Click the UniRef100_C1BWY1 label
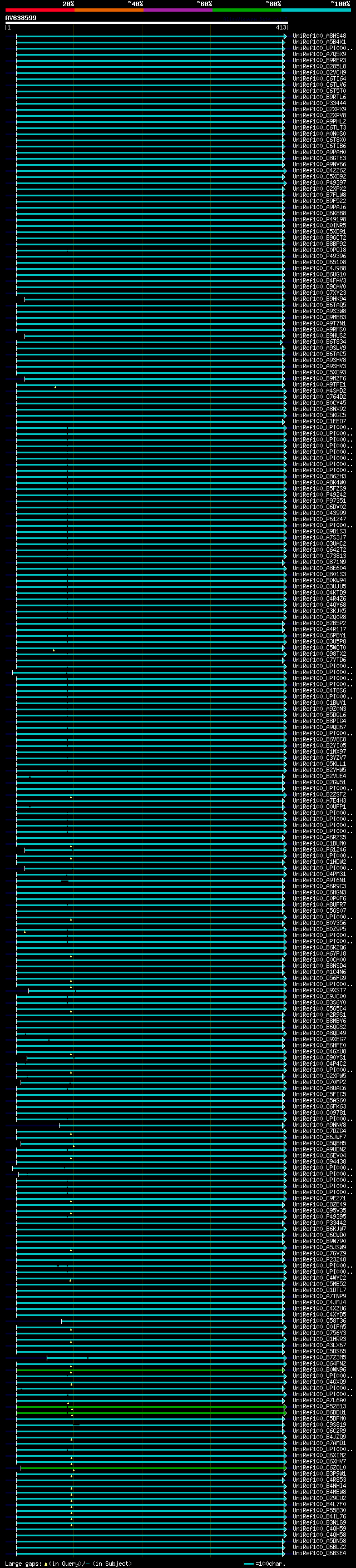 (x=319, y=703)
